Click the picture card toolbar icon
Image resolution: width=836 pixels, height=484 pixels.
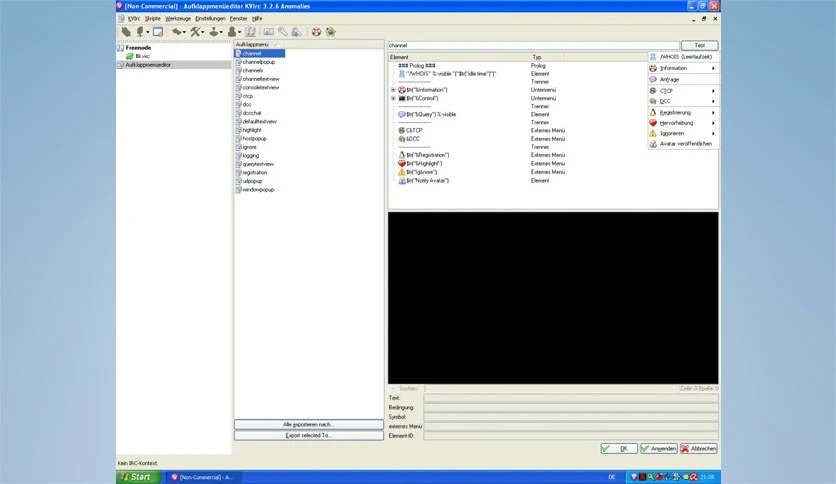pyautogui.click(x=268, y=32)
